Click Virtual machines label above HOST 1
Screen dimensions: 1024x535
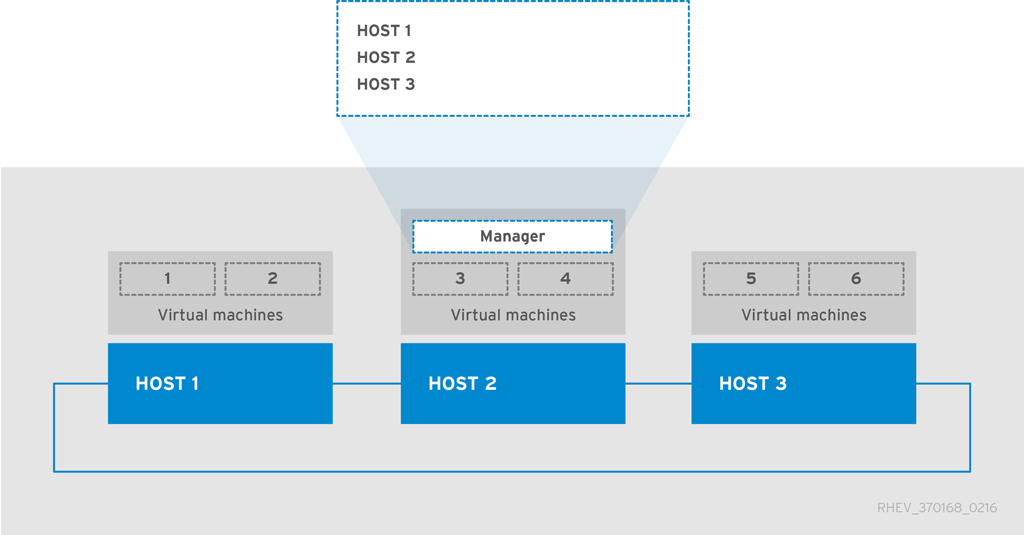click(220, 315)
